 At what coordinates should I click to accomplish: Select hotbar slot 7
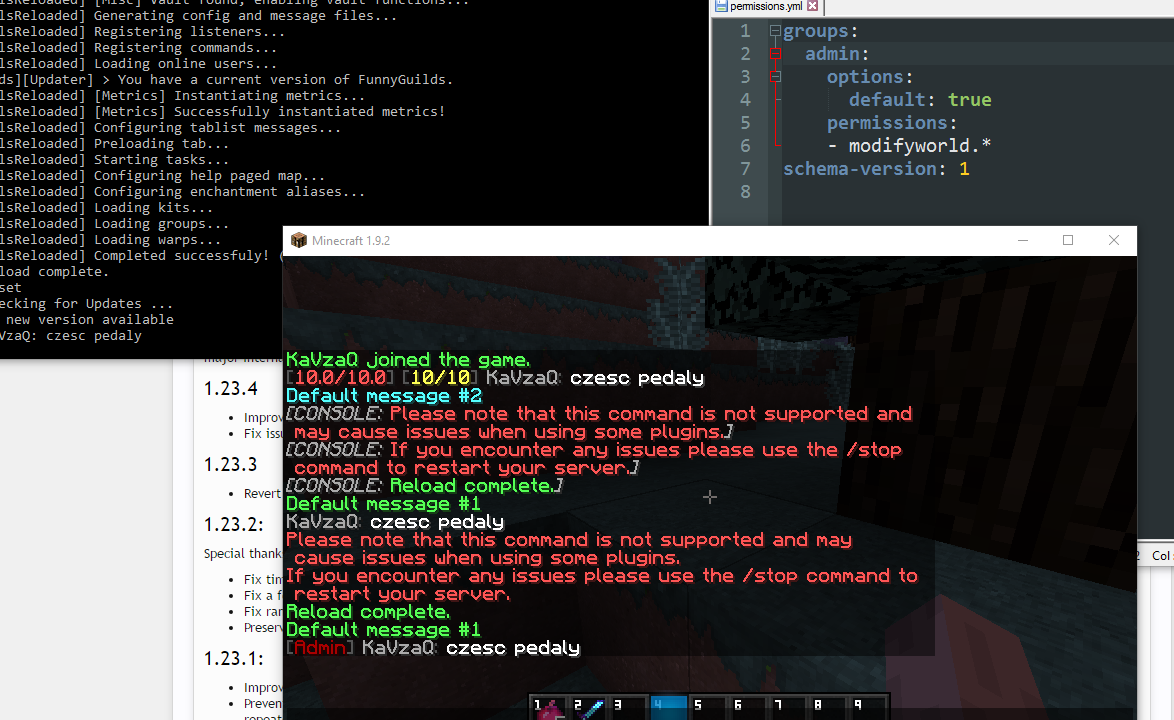pyautogui.click(x=790, y=707)
